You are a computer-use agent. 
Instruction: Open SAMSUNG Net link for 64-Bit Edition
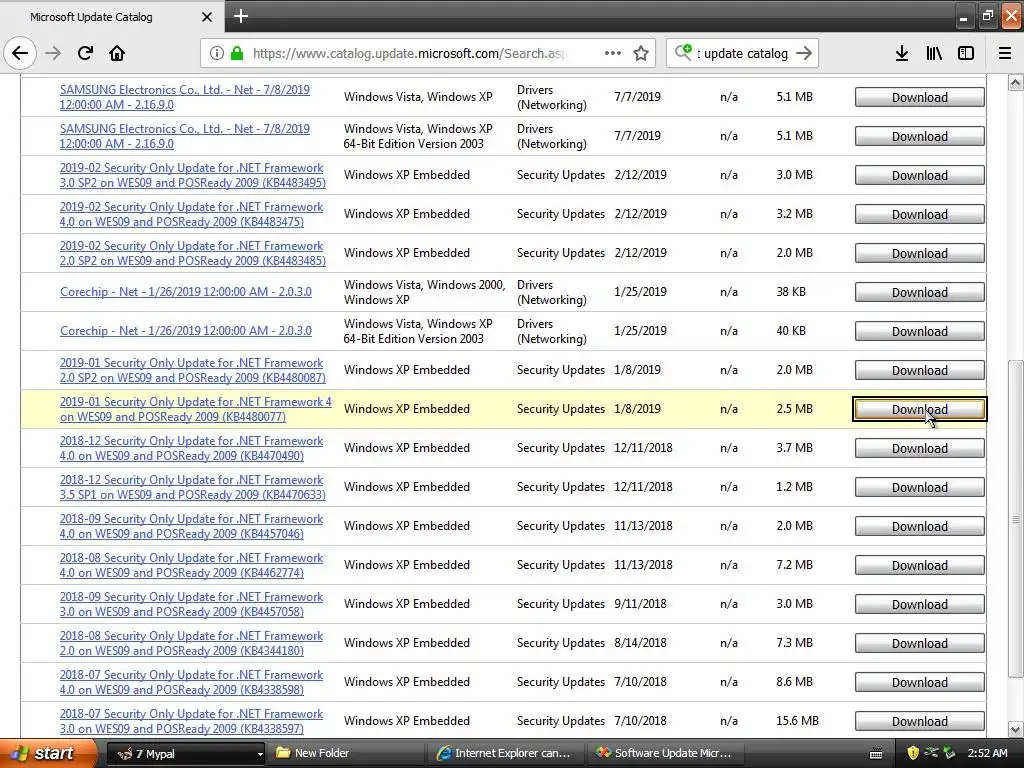[x=185, y=136]
